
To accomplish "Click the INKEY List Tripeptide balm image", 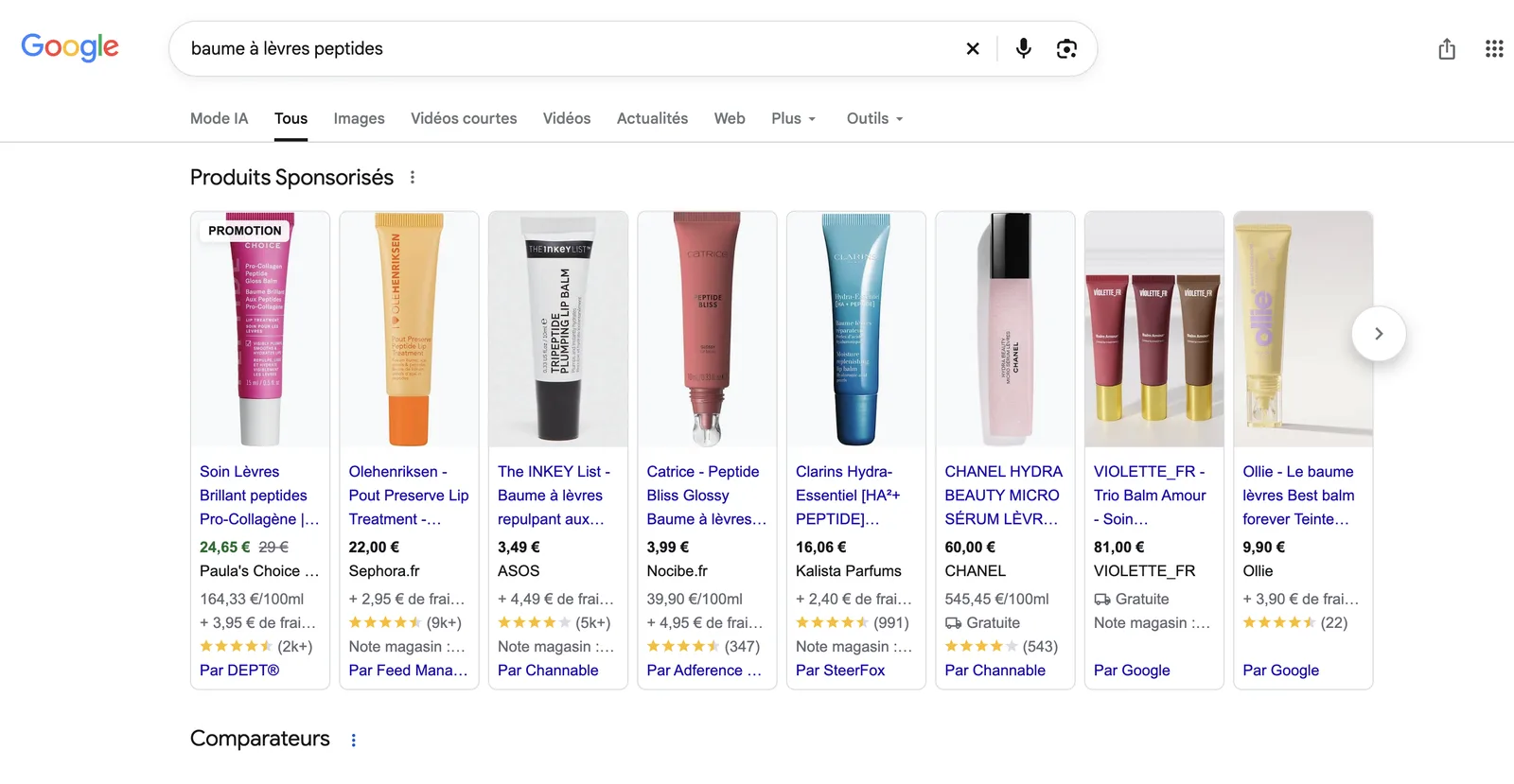I will tap(558, 329).
